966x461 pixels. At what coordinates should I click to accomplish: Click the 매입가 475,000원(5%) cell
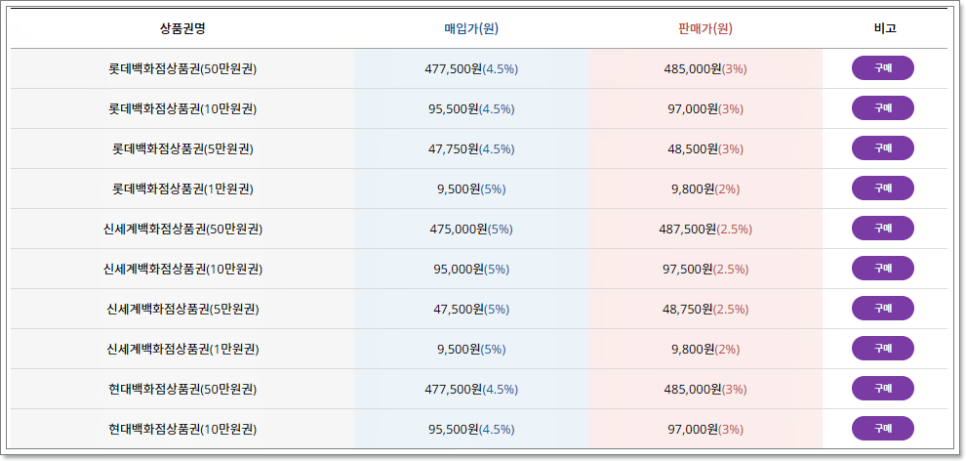pos(471,229)
